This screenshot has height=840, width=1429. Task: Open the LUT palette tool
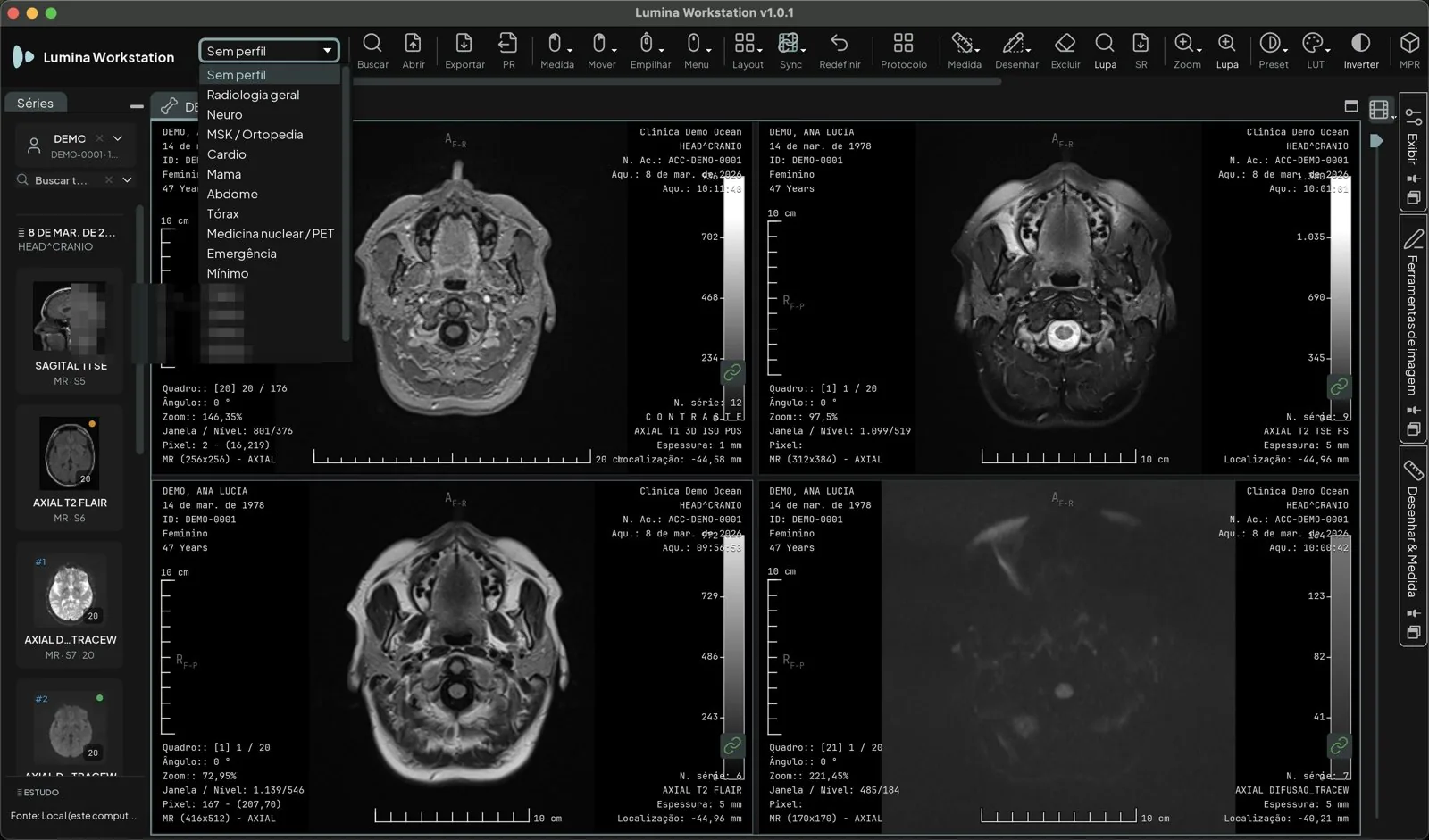[1315, 51]
